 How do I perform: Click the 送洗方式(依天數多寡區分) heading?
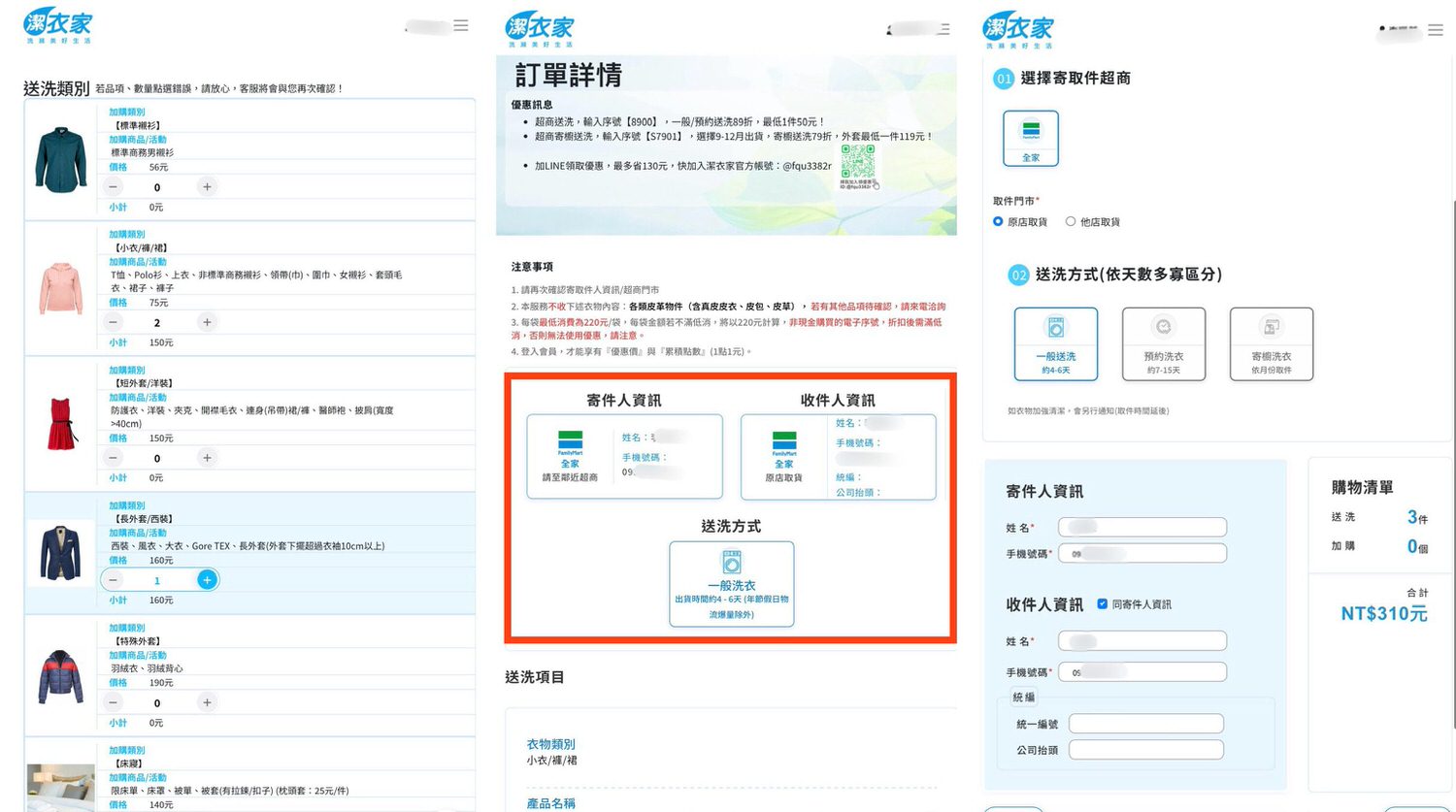point(1129,275)
